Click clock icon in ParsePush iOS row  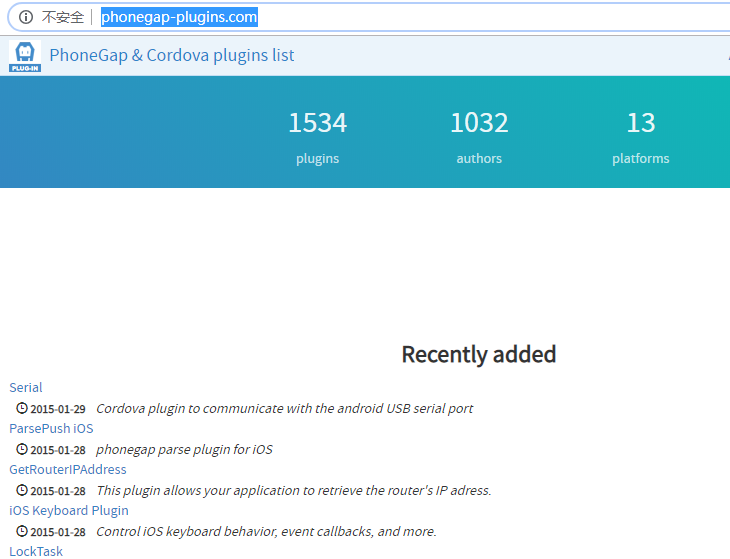click(22, 449)
